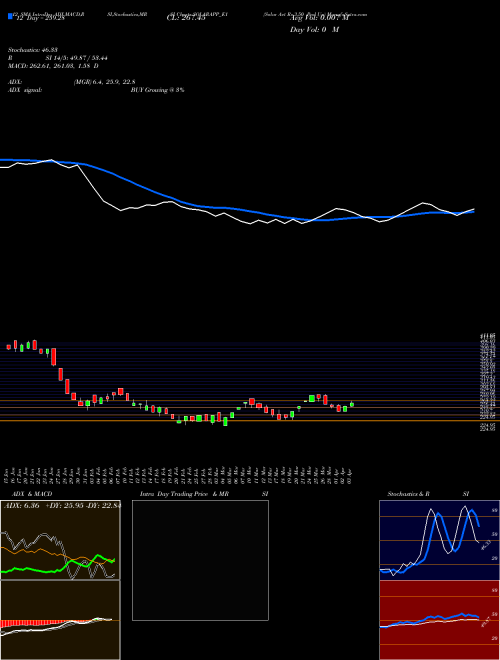Click the 'Stochastics: 46.33' reading
The image size is (500, 660).
tap(33, 50)
